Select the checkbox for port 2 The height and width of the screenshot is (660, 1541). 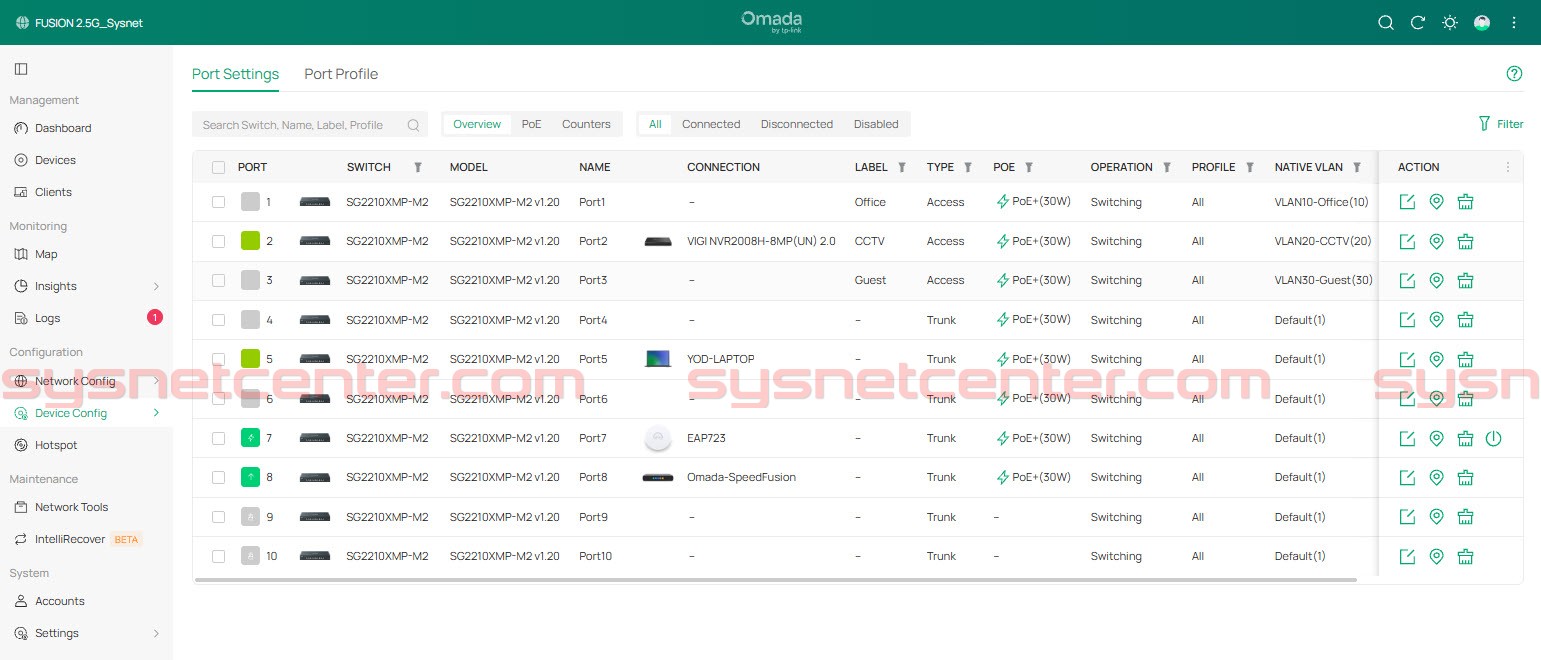coord(218,241)
